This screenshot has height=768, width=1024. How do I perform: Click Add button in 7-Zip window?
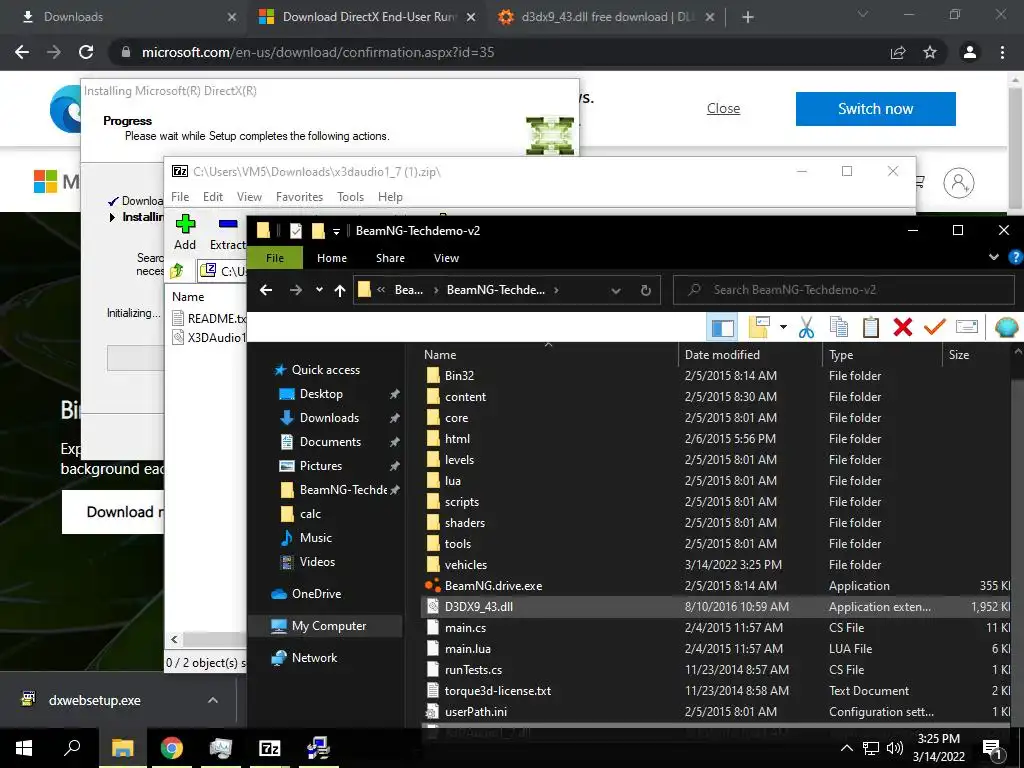[185, 232]
